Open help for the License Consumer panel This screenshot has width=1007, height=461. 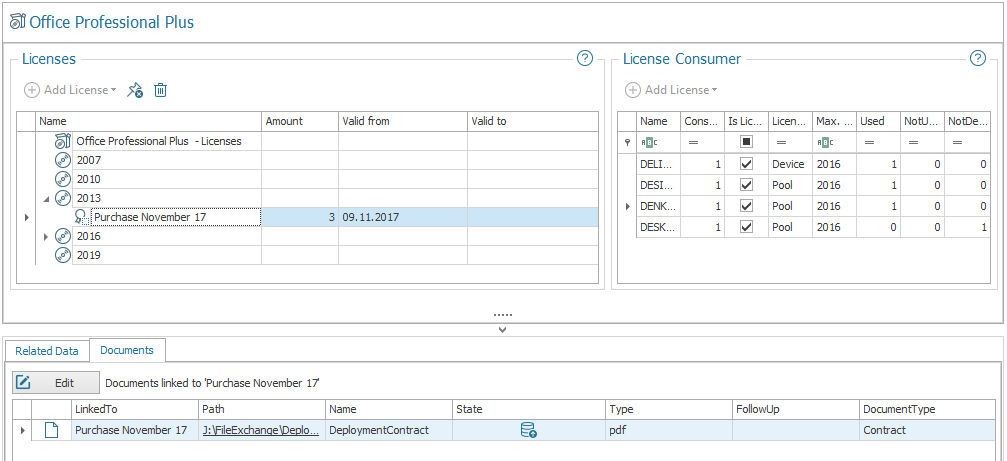(977, 58)
